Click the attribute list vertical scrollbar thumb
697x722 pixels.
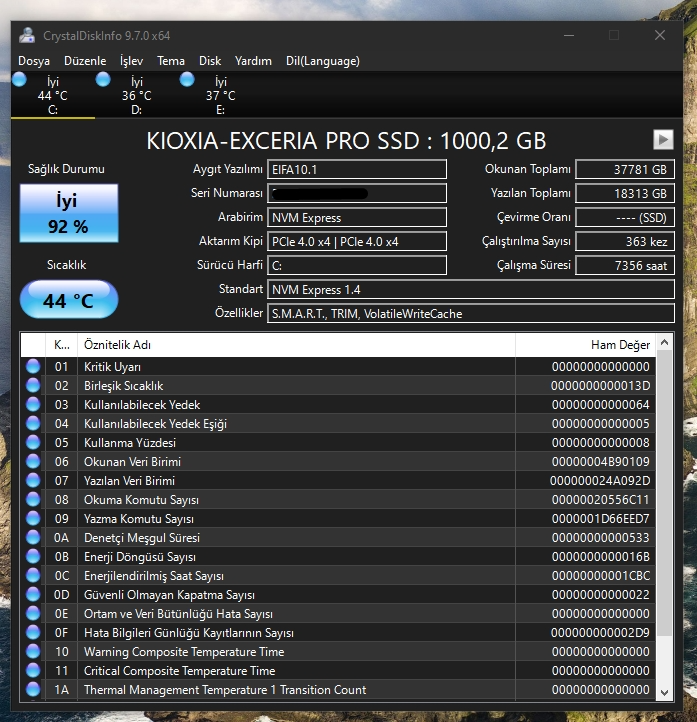(664, 494)
